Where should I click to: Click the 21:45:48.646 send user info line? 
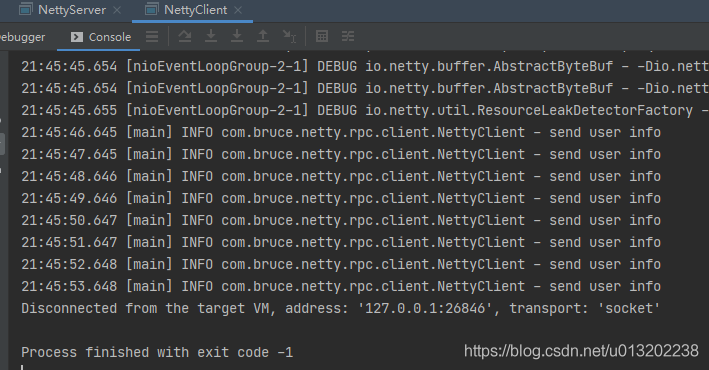pyautogui.click(x=341, y=176)
